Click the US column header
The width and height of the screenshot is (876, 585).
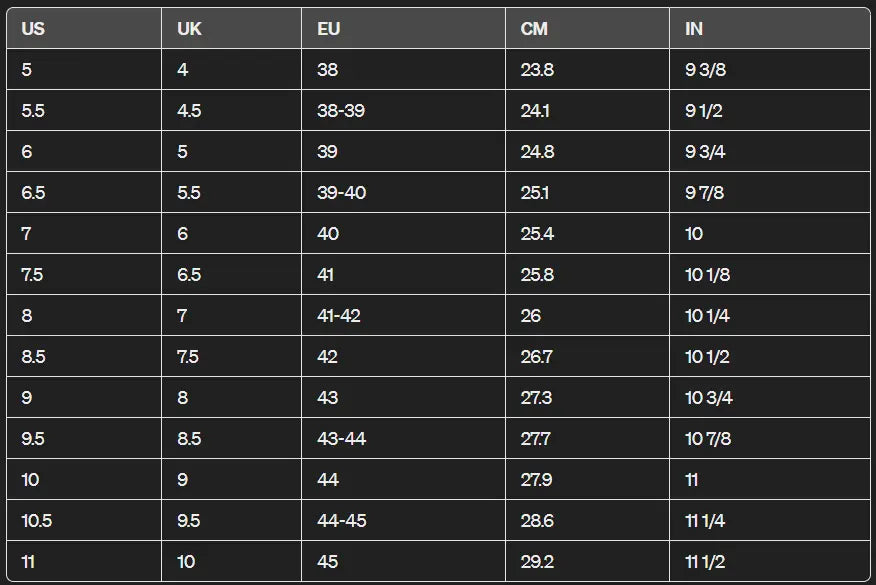tap(33, 29)
